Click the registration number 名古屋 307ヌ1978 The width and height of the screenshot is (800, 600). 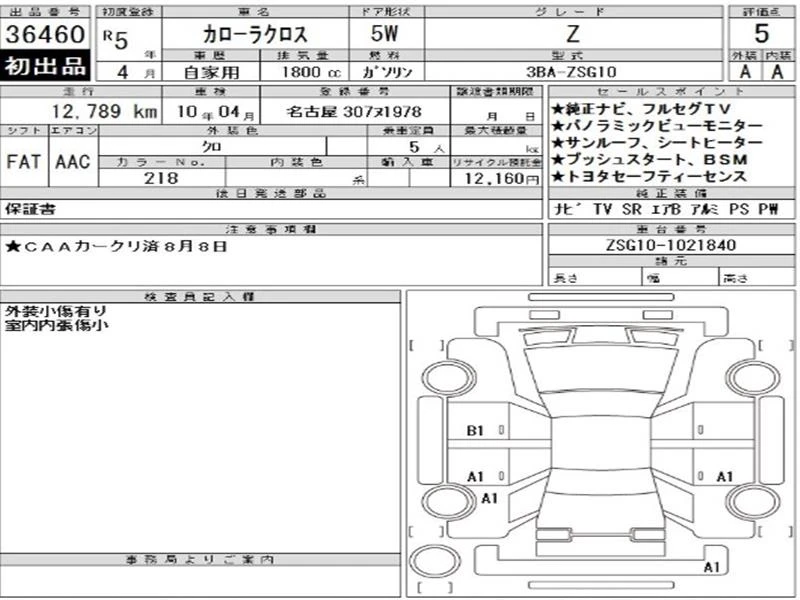coord(354,112)
